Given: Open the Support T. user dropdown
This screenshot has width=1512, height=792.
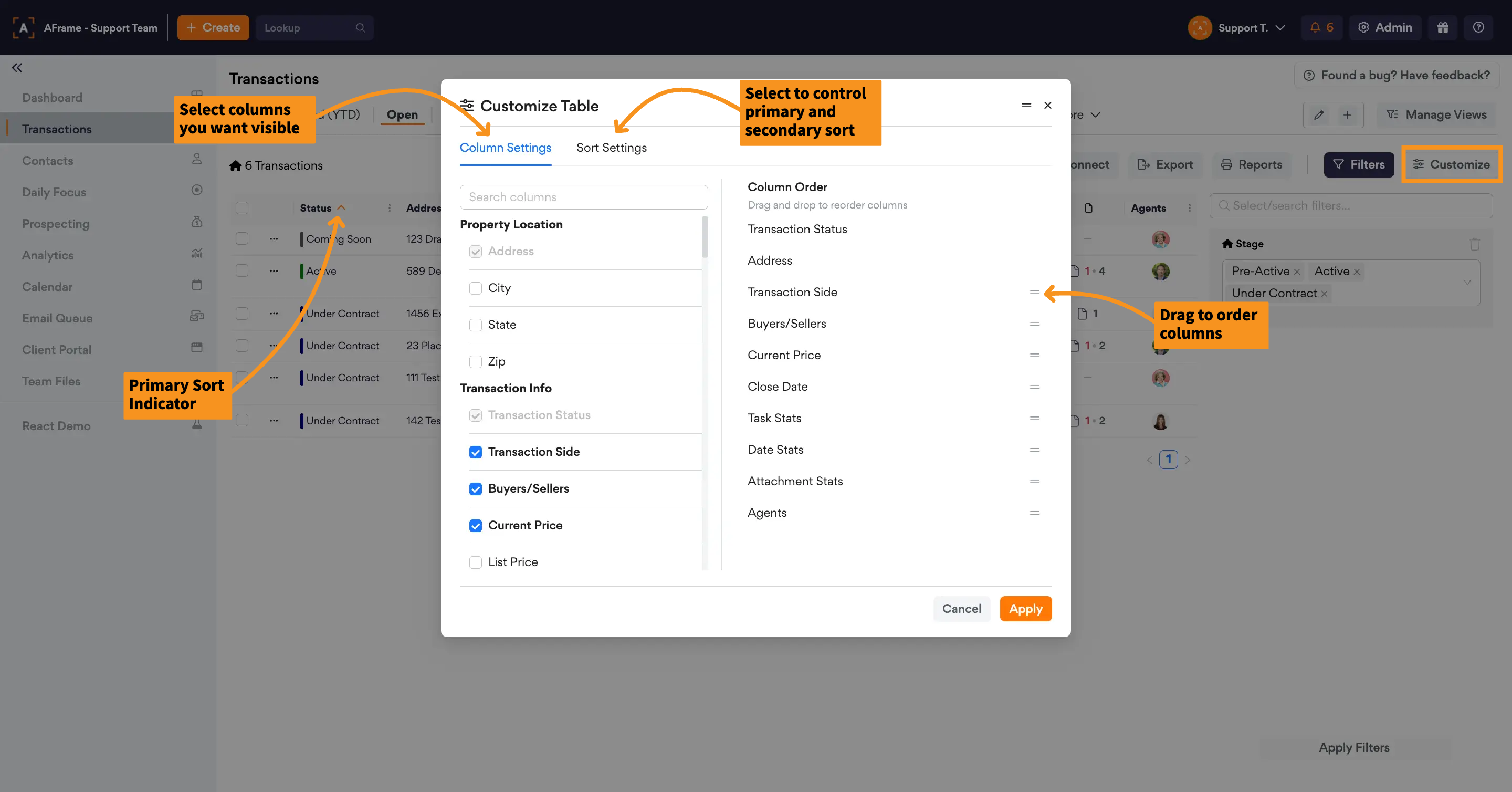Looking at the screenshot, I should pyautogui.click(x=1243, y=28).
